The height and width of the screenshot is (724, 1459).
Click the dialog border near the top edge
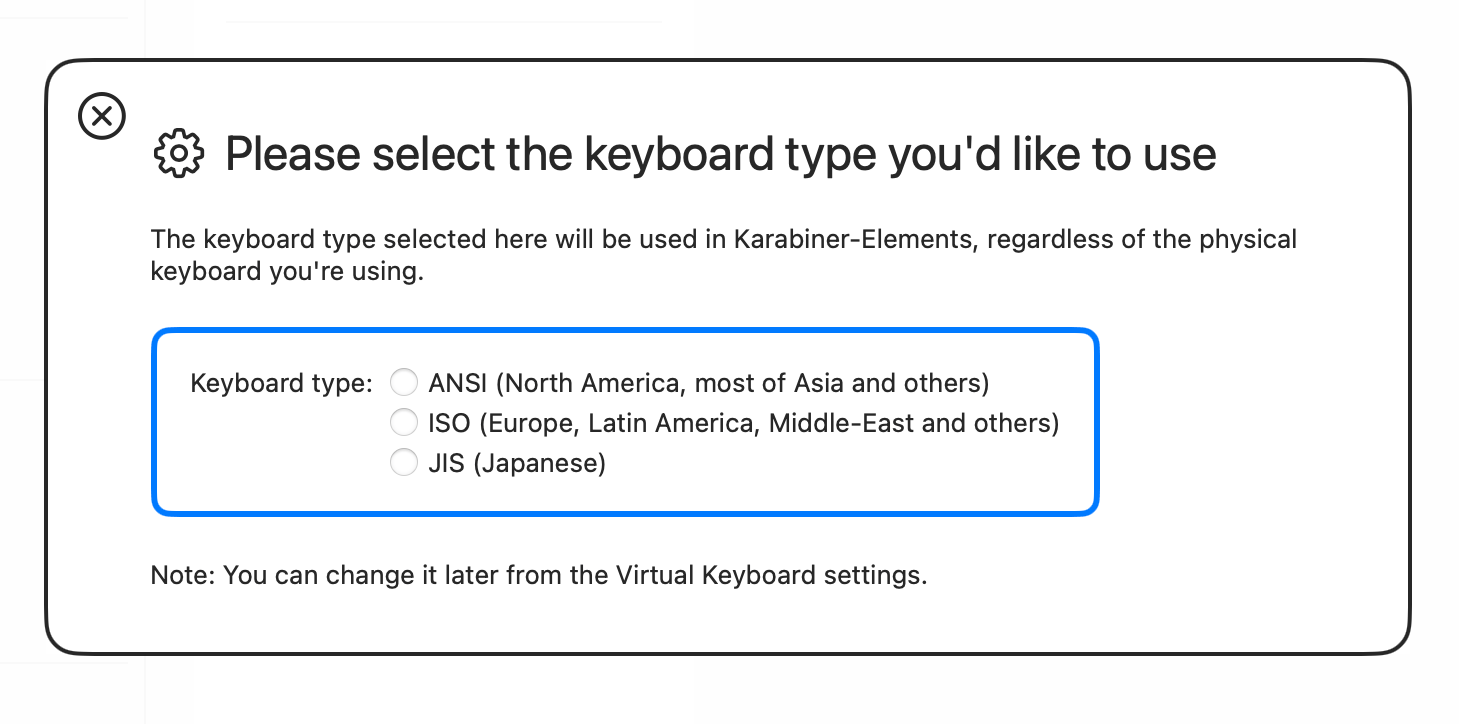pyautogui.click(x=728, y=62)
